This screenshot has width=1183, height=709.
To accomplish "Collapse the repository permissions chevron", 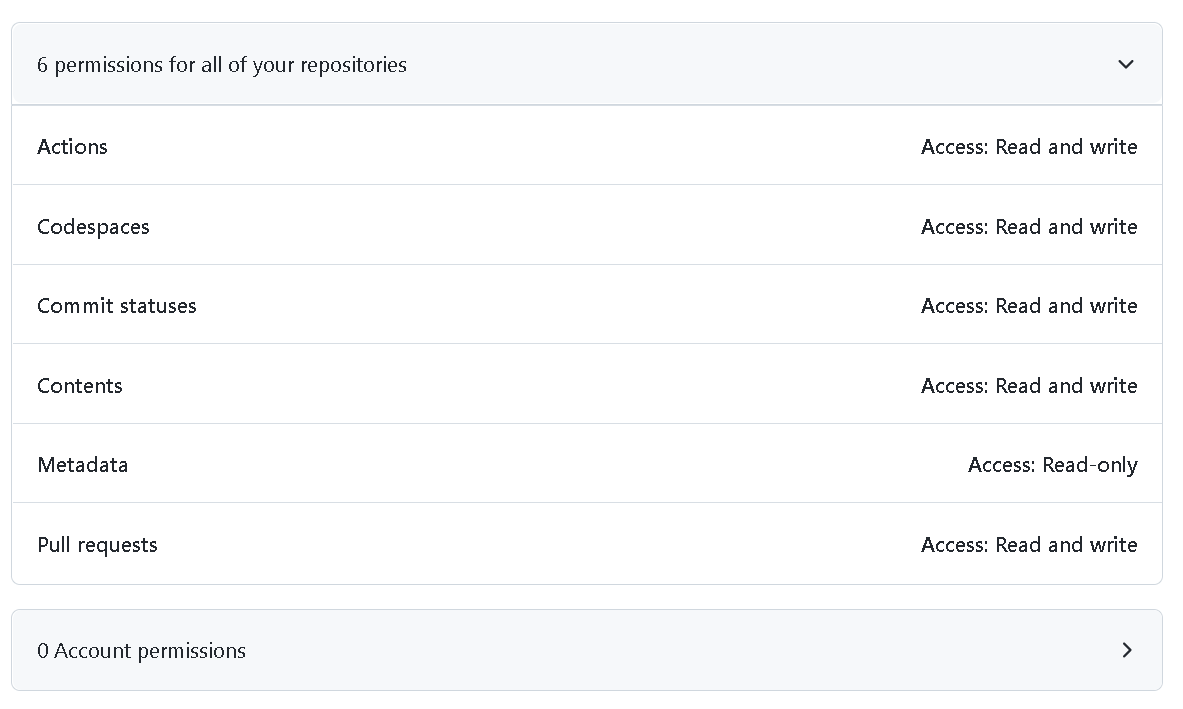I will 1126,64.
